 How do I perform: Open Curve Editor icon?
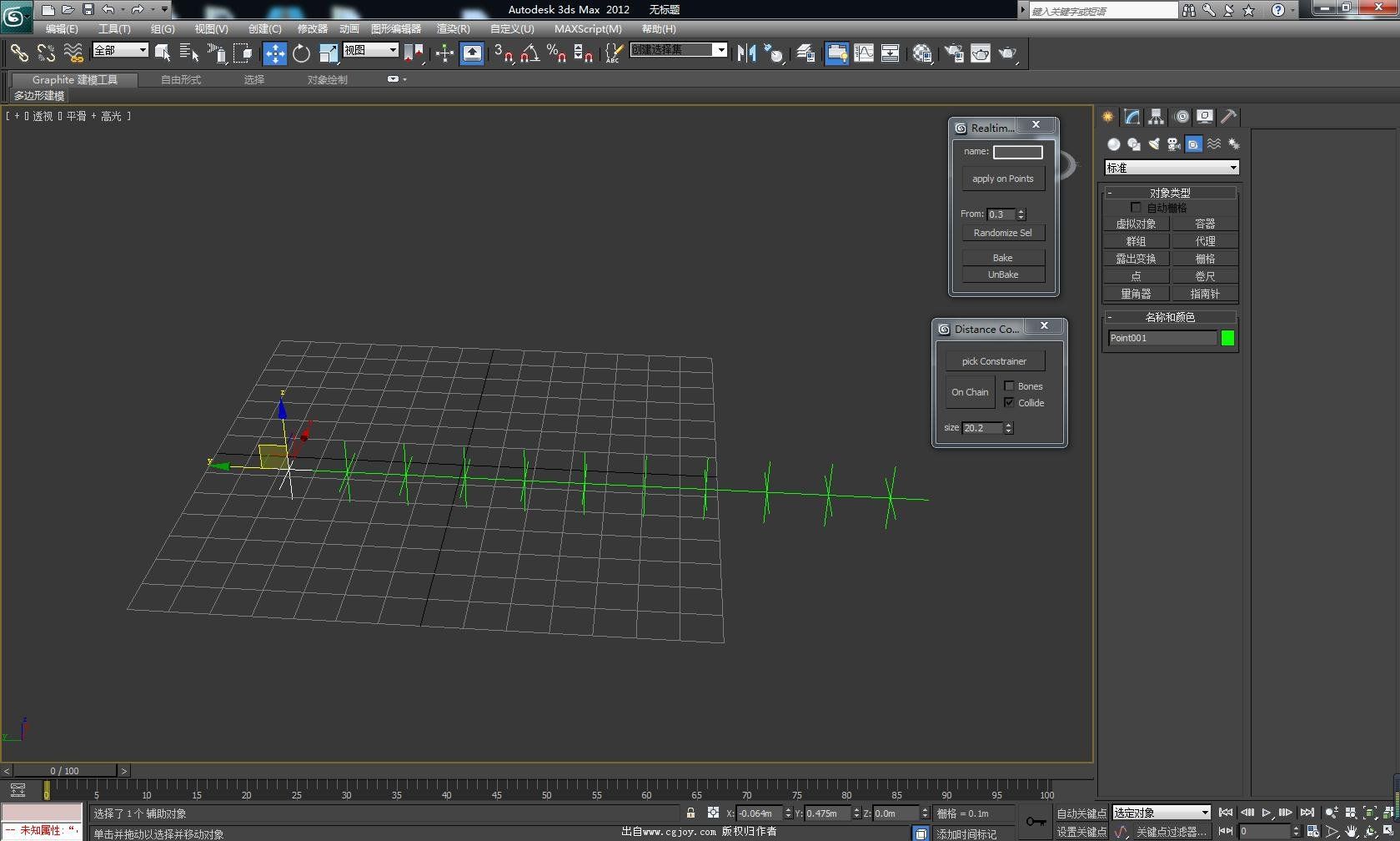864,53
